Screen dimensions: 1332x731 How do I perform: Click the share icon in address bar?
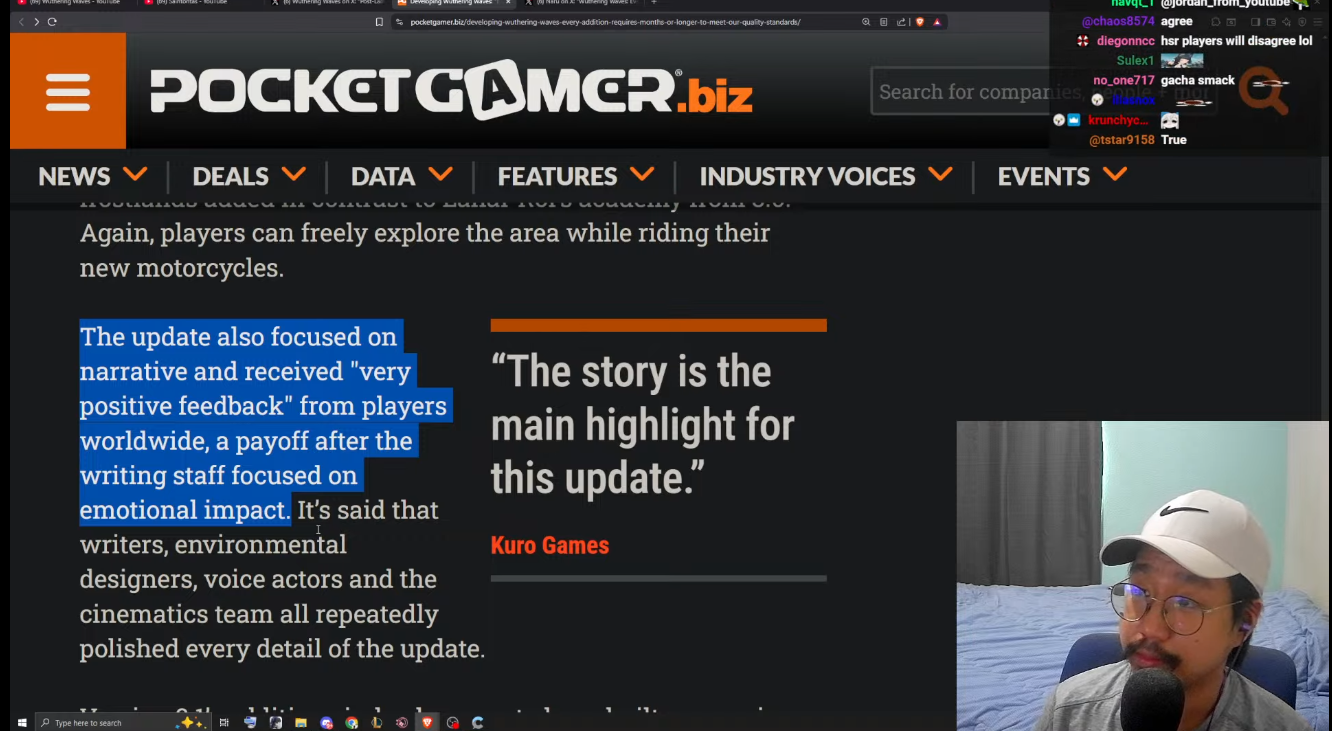(x=901, y=22)
